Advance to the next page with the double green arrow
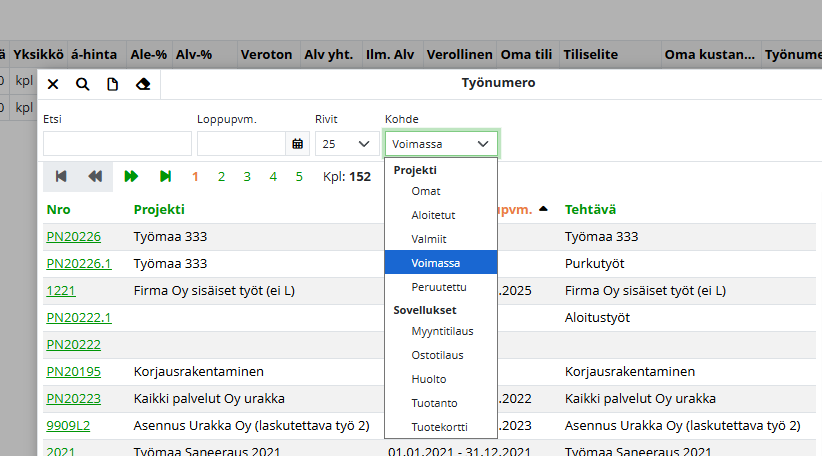The height and width of the screenshot is (456, 822). [131, 176]
